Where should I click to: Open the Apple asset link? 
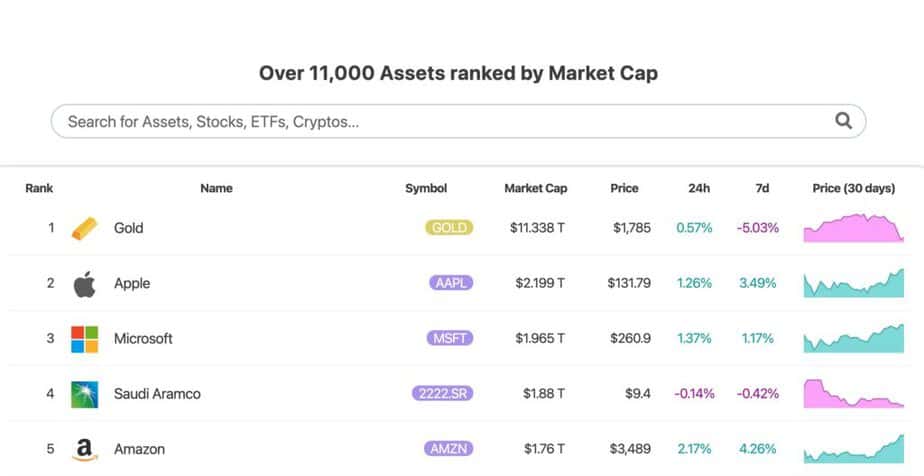[x=132, y=283]
